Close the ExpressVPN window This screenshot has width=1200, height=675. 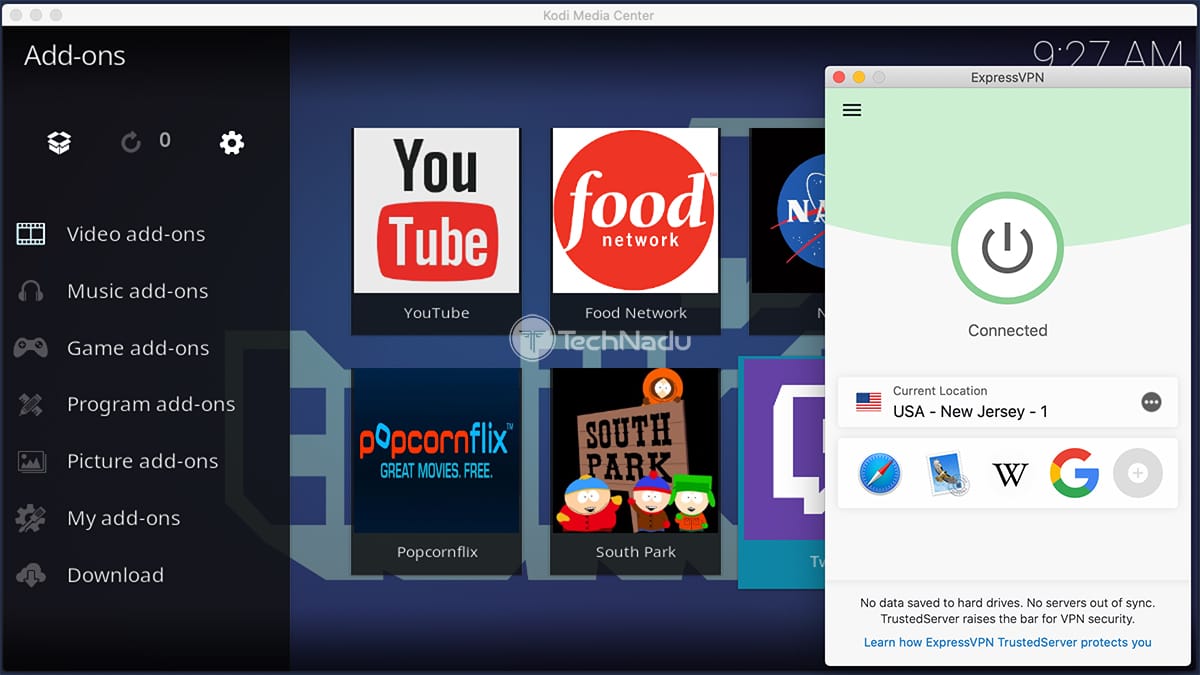(x=839, y=77)
